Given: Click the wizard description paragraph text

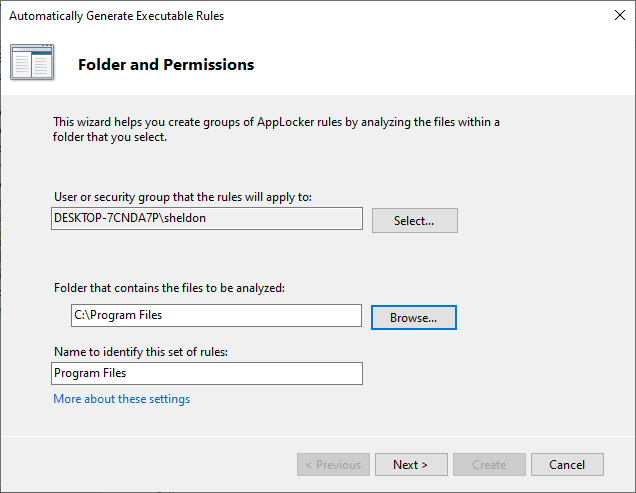Looking at the screenshot, I should point(276,130).
